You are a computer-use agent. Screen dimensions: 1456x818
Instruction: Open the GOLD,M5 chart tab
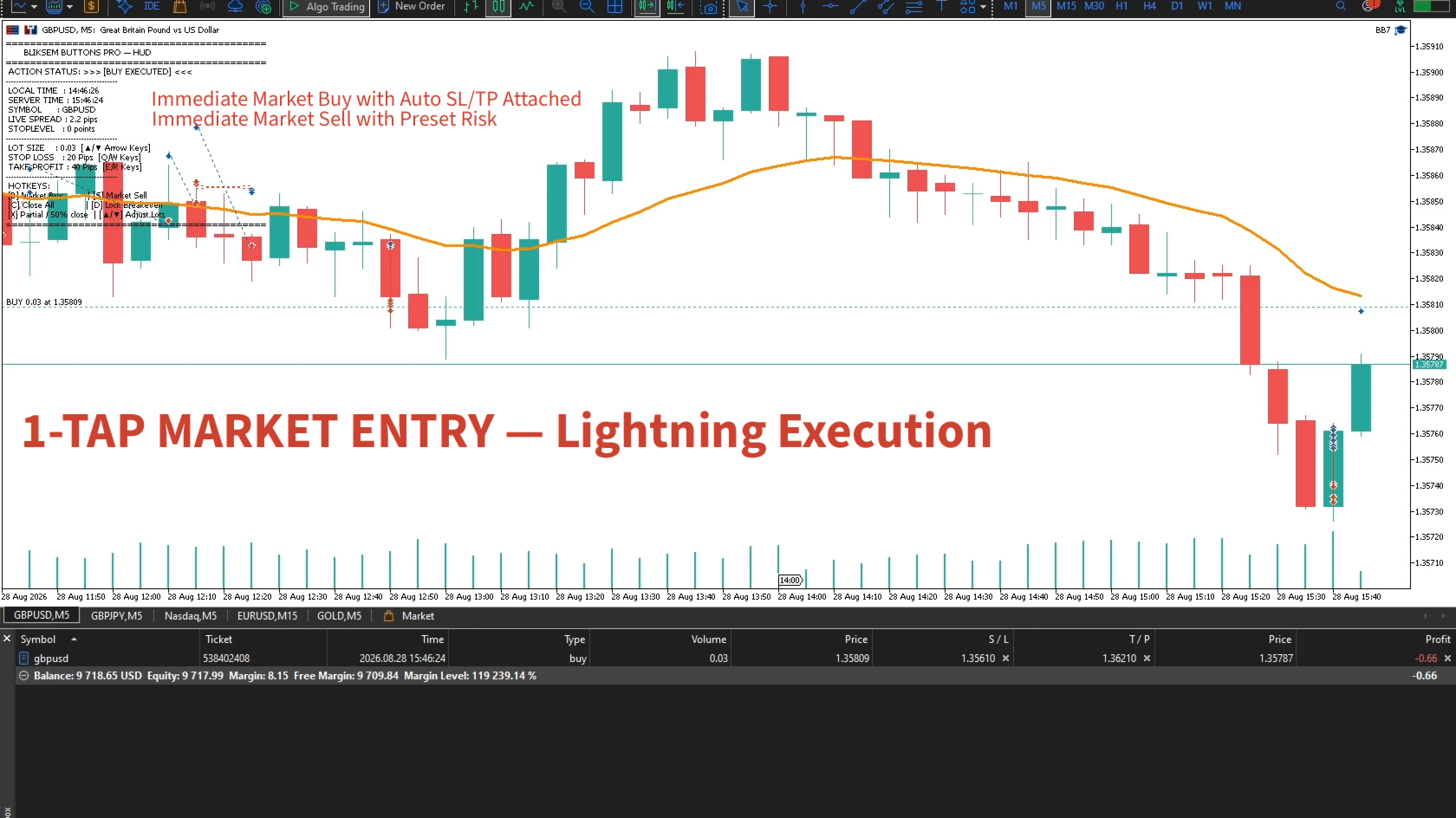point(339,616)
